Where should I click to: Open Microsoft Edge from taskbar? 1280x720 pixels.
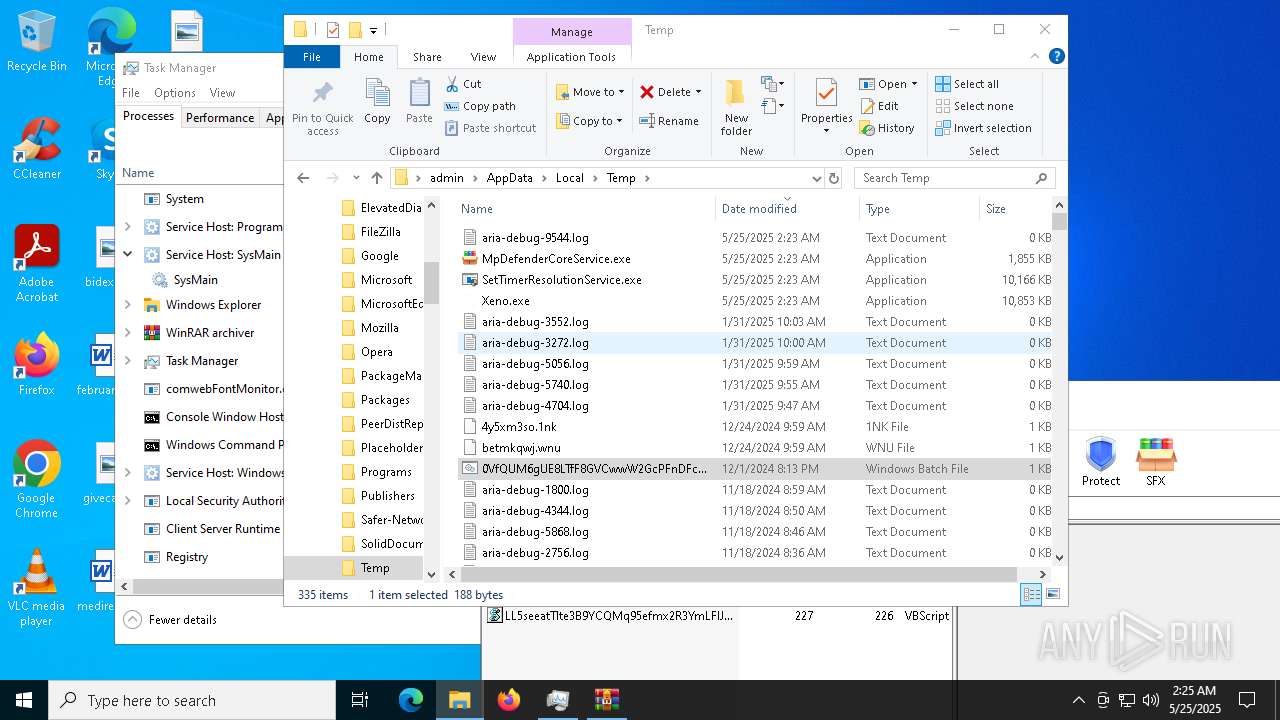pos(411,700)
